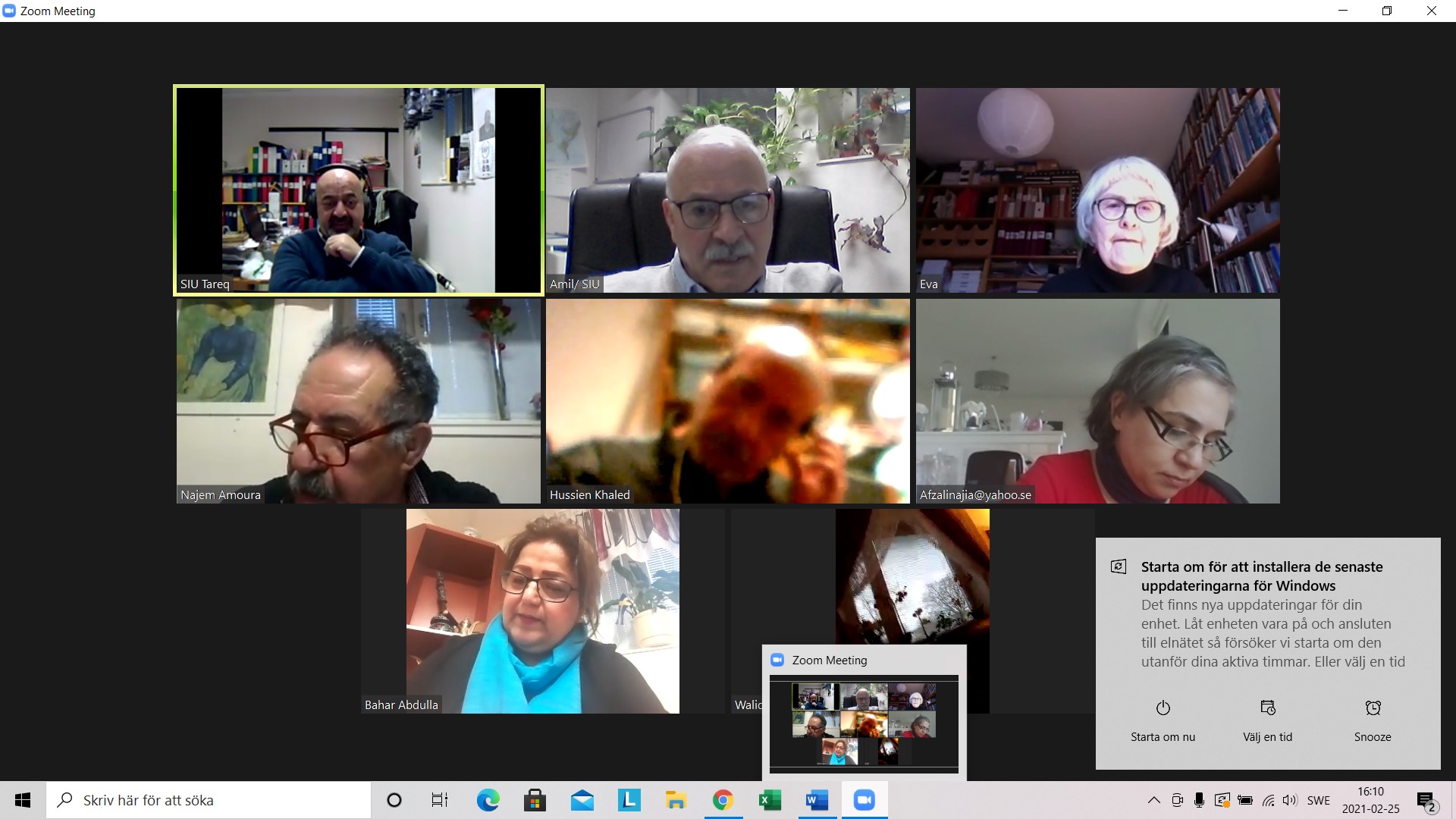Switch to Google Chrome on the taskbar

click(723, 800)
